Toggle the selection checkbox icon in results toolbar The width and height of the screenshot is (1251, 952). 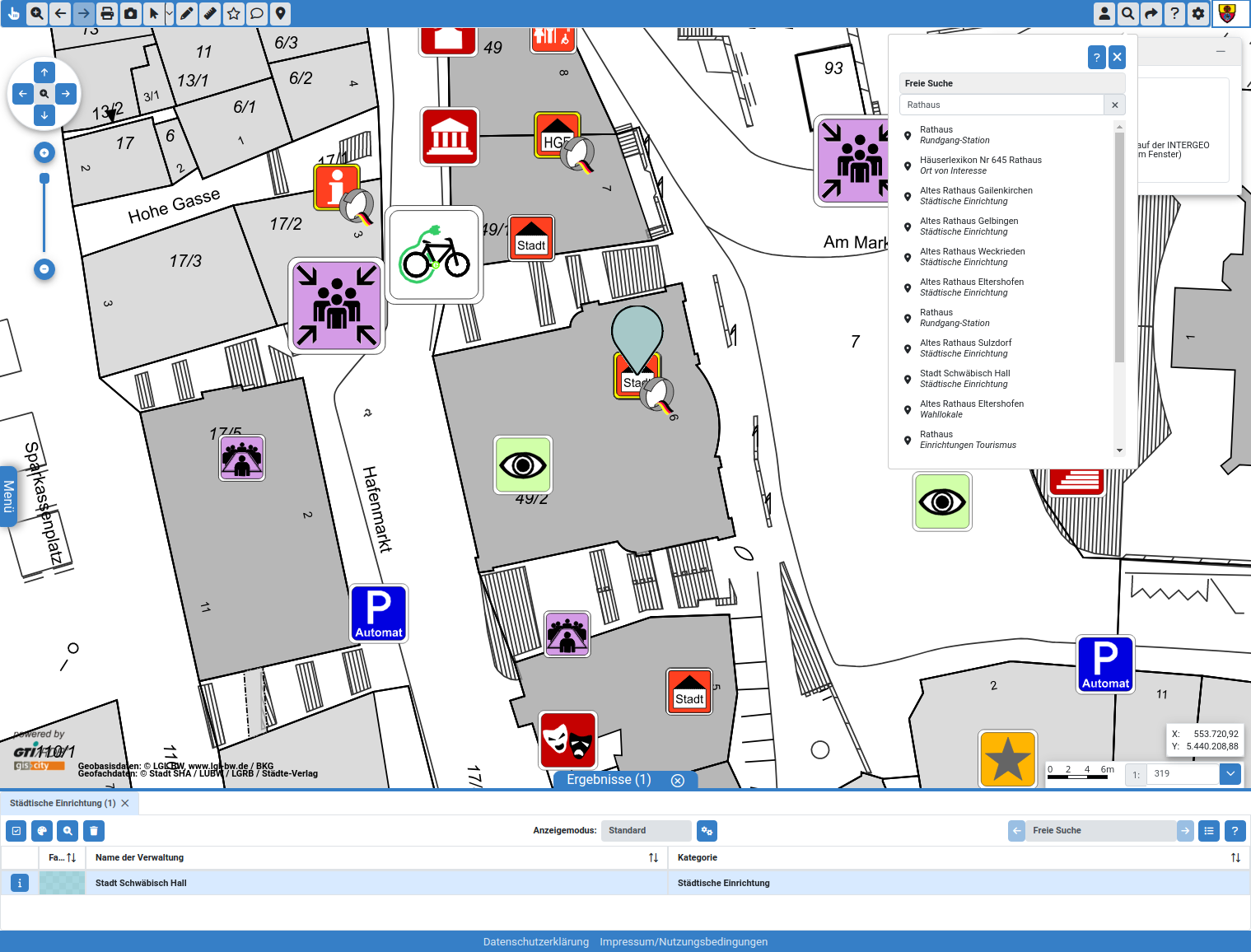point(16,831)
